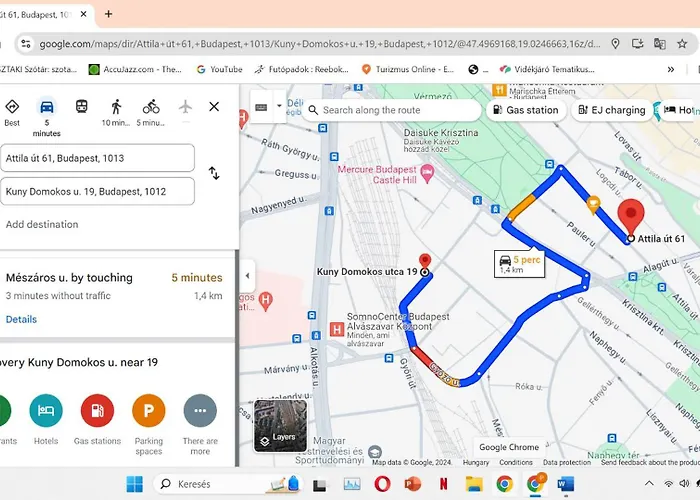Screen dimensions: 700x500
Task: Click Add destination
Action: (42, 224)
